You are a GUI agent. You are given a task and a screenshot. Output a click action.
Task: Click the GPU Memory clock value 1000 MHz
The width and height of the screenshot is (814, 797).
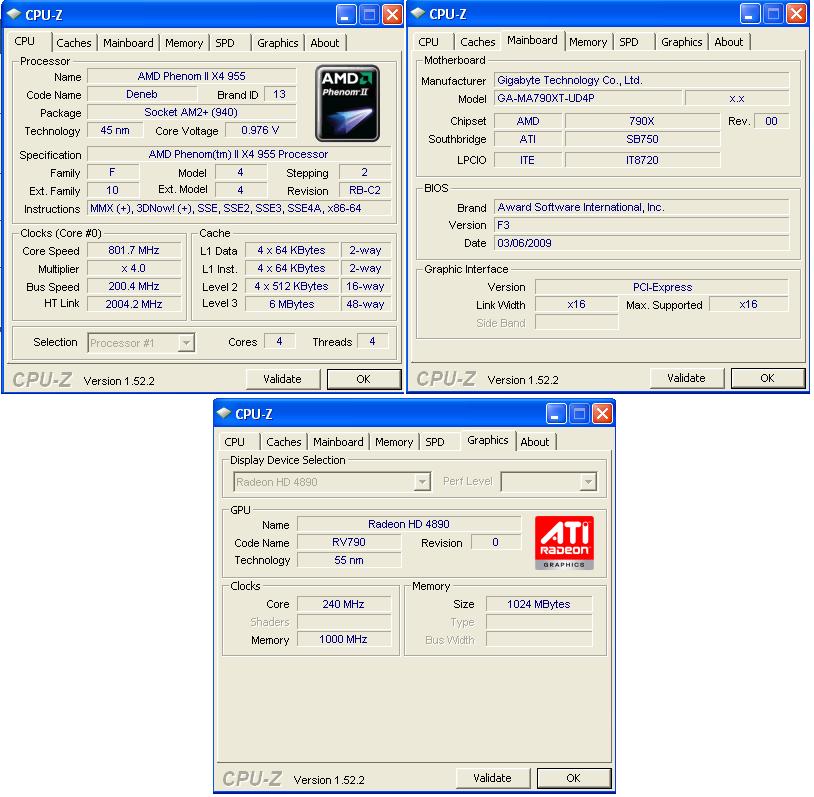pyautogui.click(x=344, y=639)
